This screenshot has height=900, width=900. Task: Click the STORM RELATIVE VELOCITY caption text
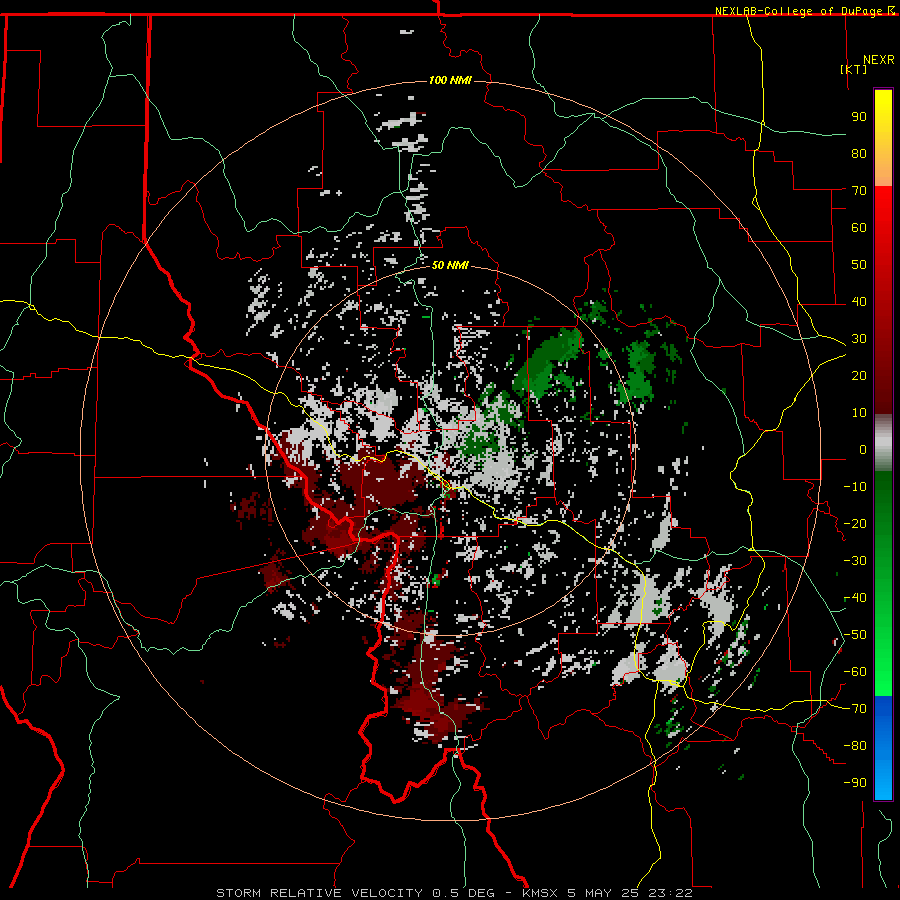click(319, 893)
